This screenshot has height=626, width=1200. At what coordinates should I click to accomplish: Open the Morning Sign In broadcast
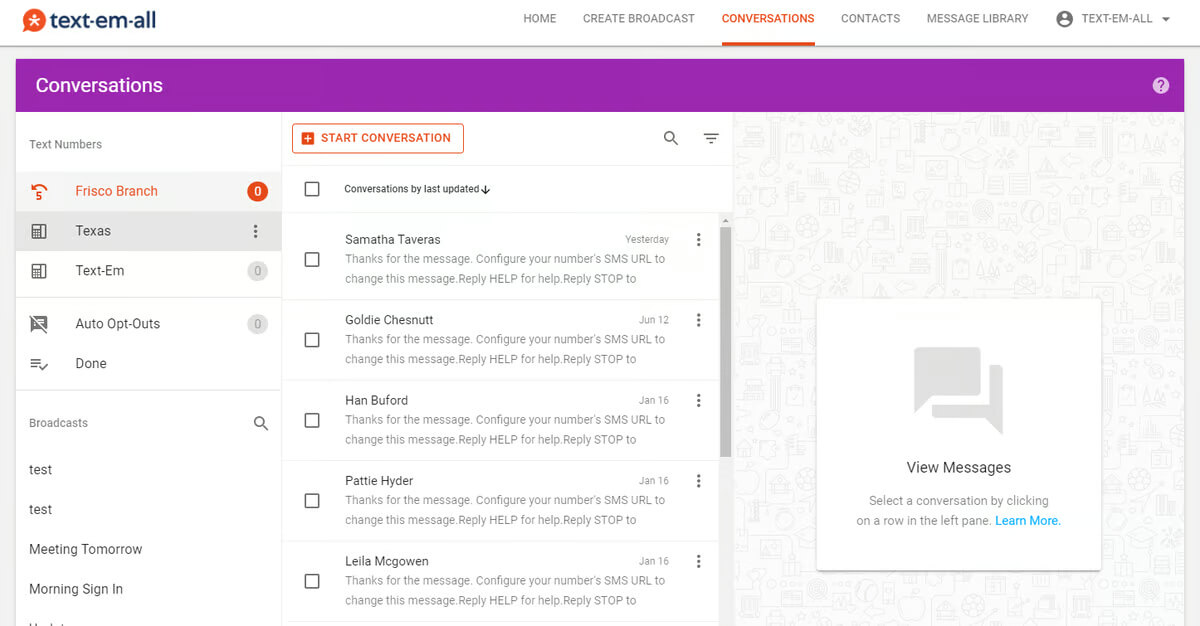tap(76, 589)
